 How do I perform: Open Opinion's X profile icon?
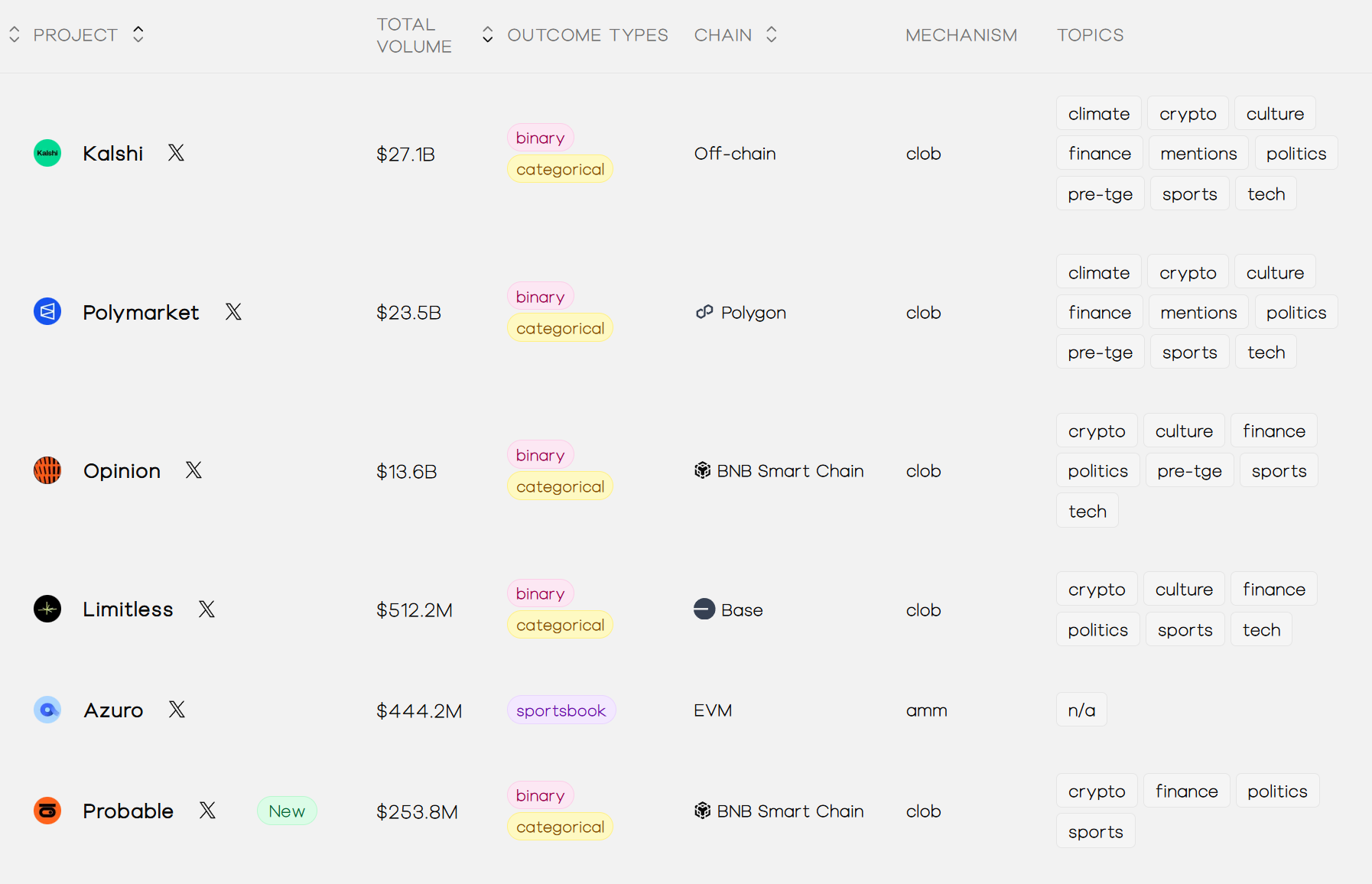click(x=193, y=470)
